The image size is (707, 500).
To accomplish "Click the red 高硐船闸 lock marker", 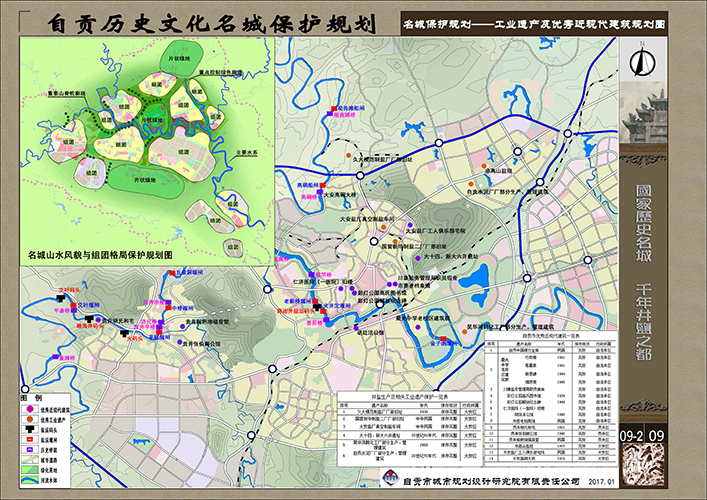I will (x=322, y=185).
